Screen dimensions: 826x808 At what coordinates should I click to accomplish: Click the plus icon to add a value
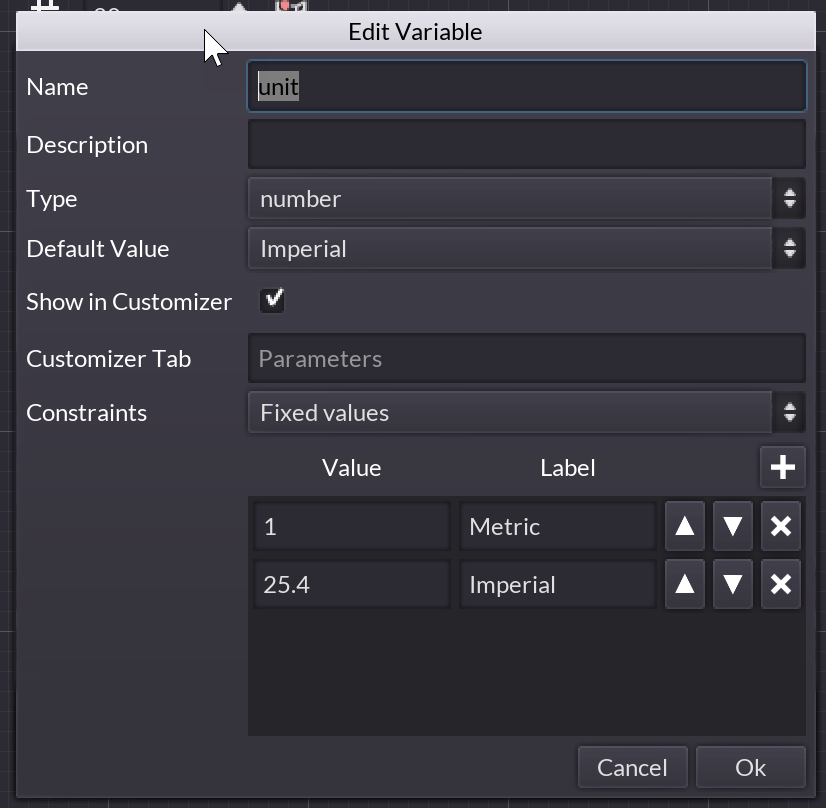782,467
